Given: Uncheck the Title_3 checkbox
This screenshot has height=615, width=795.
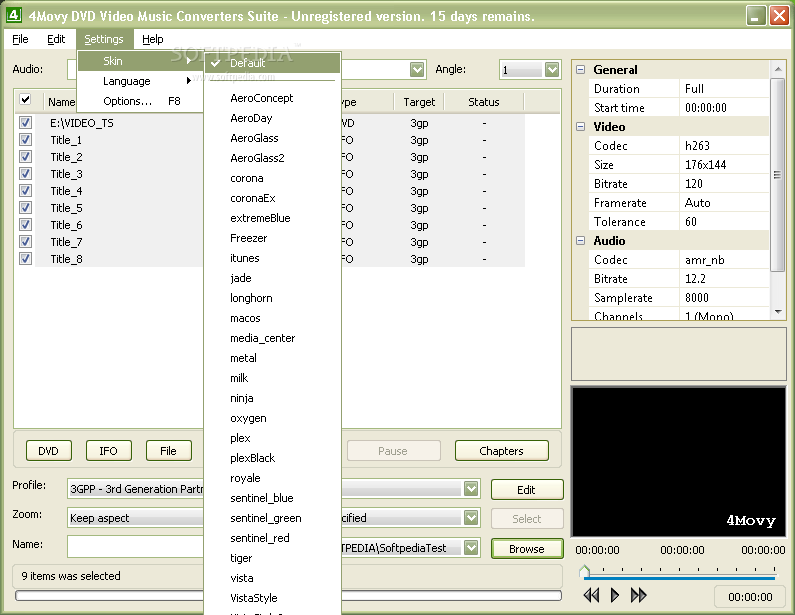Looking at the screenshot, I should pos(25,174).
